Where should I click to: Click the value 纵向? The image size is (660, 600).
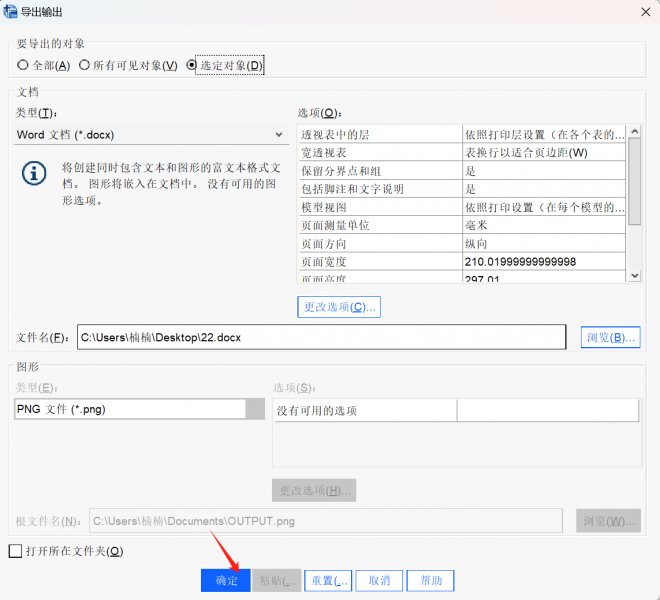[x=476, y=243]
